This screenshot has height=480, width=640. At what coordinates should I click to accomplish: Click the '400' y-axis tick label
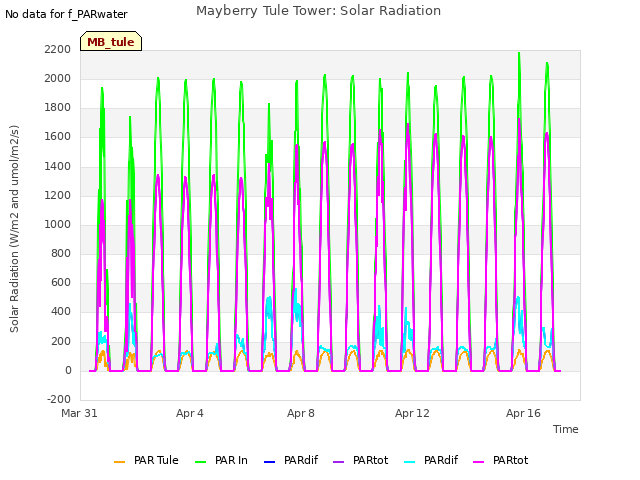click(x=61, y=311)
